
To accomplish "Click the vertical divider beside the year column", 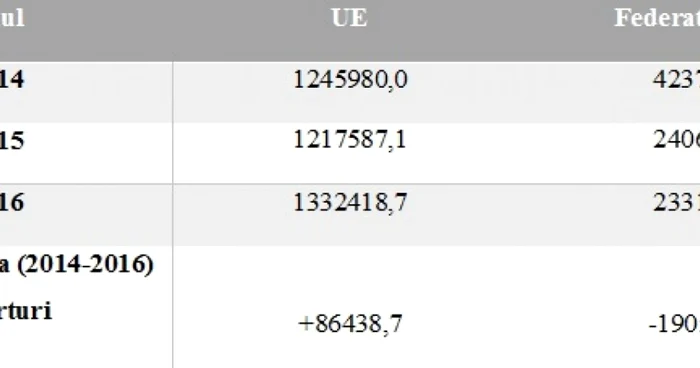I will coord(173,214).
